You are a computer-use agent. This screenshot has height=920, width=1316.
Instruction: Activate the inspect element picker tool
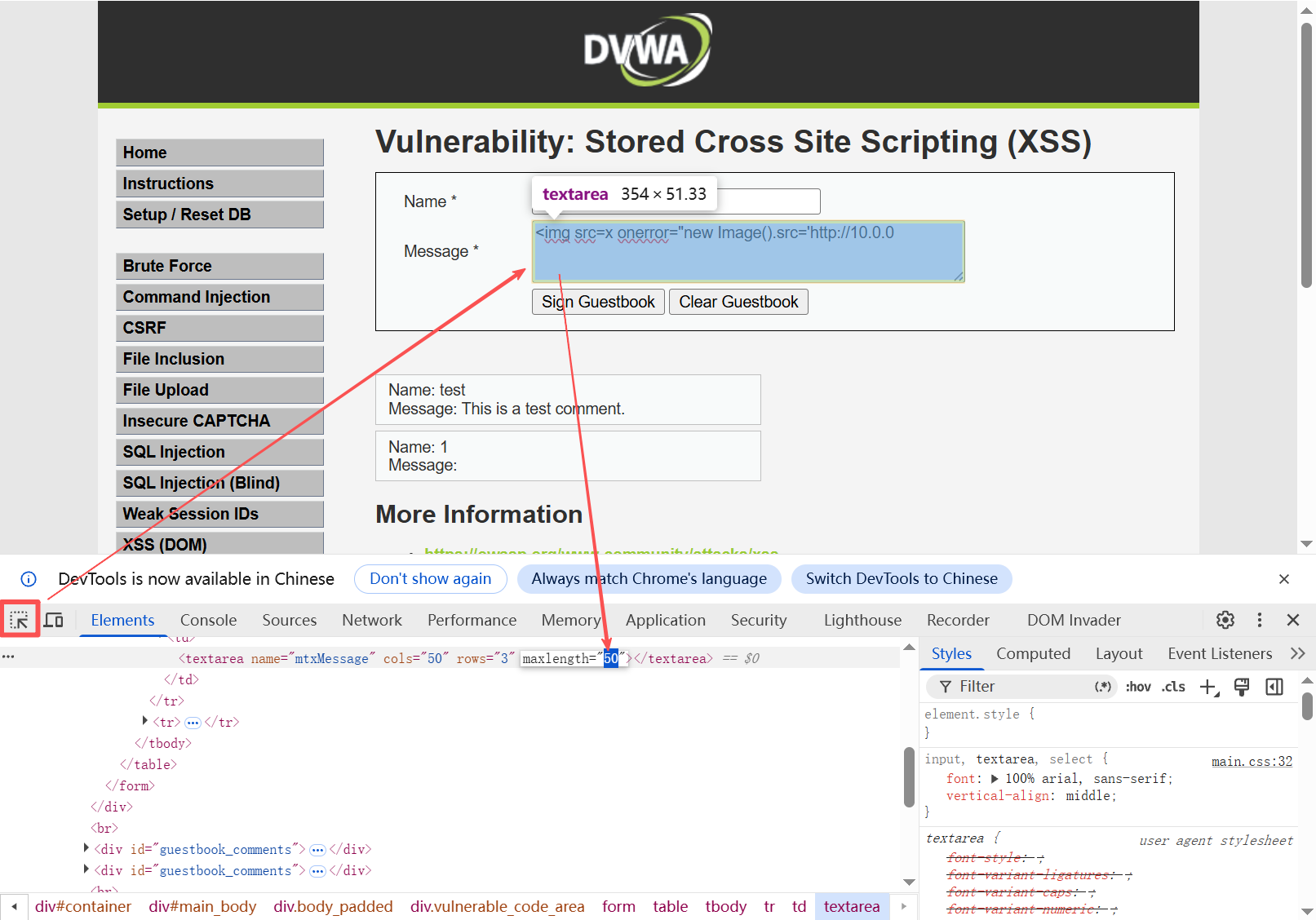pos(19,621)
